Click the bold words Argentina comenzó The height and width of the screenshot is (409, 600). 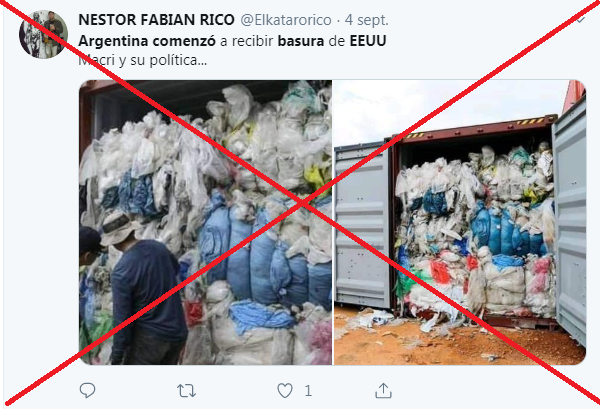pyautogui.click(x=147, y=41)
